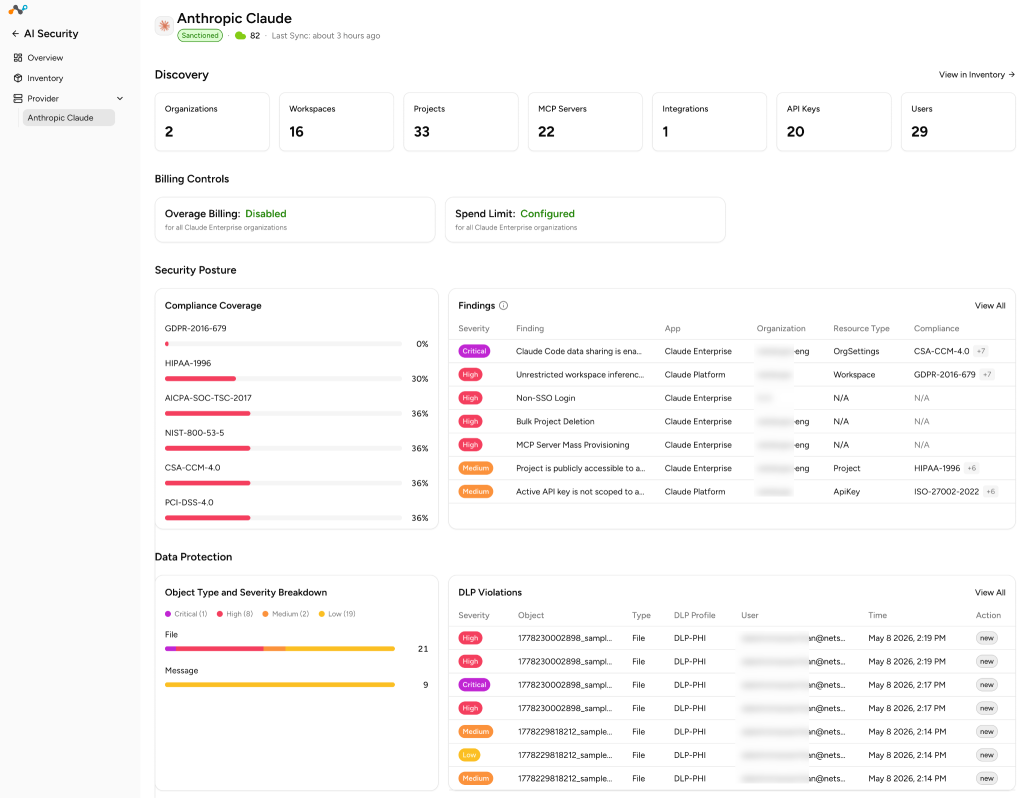Click the back arrow beside AI Security

[x=15, y=33]
